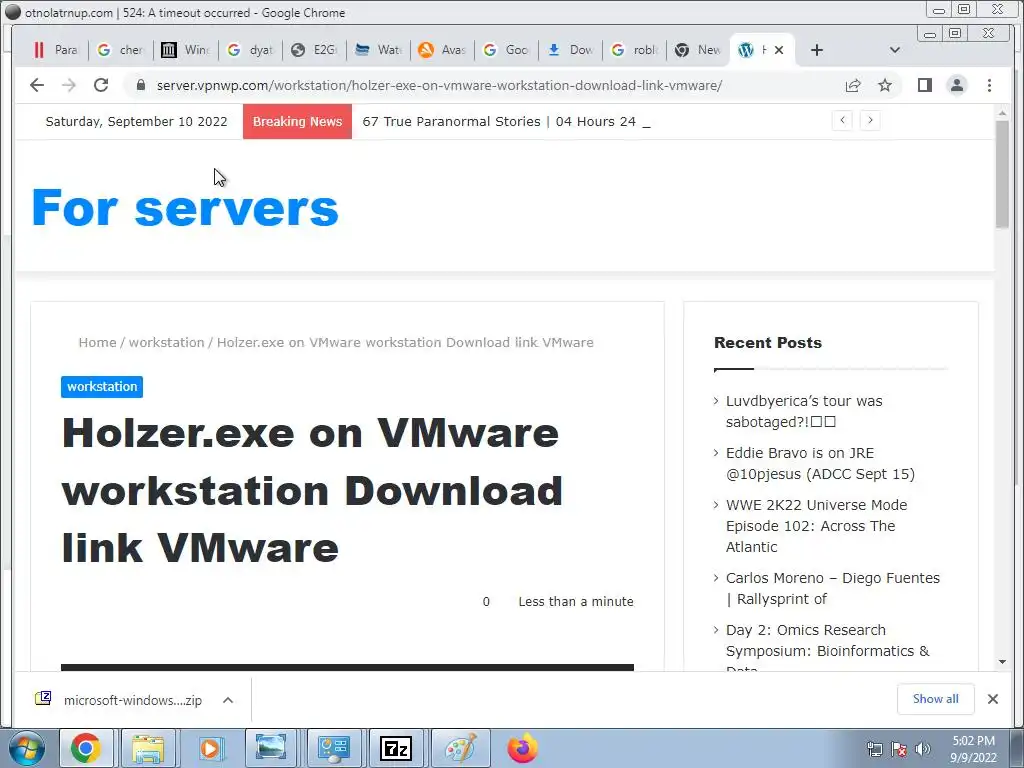Switch to the 'Goo' Google tab
The image size is (1024, 768).
507,50
